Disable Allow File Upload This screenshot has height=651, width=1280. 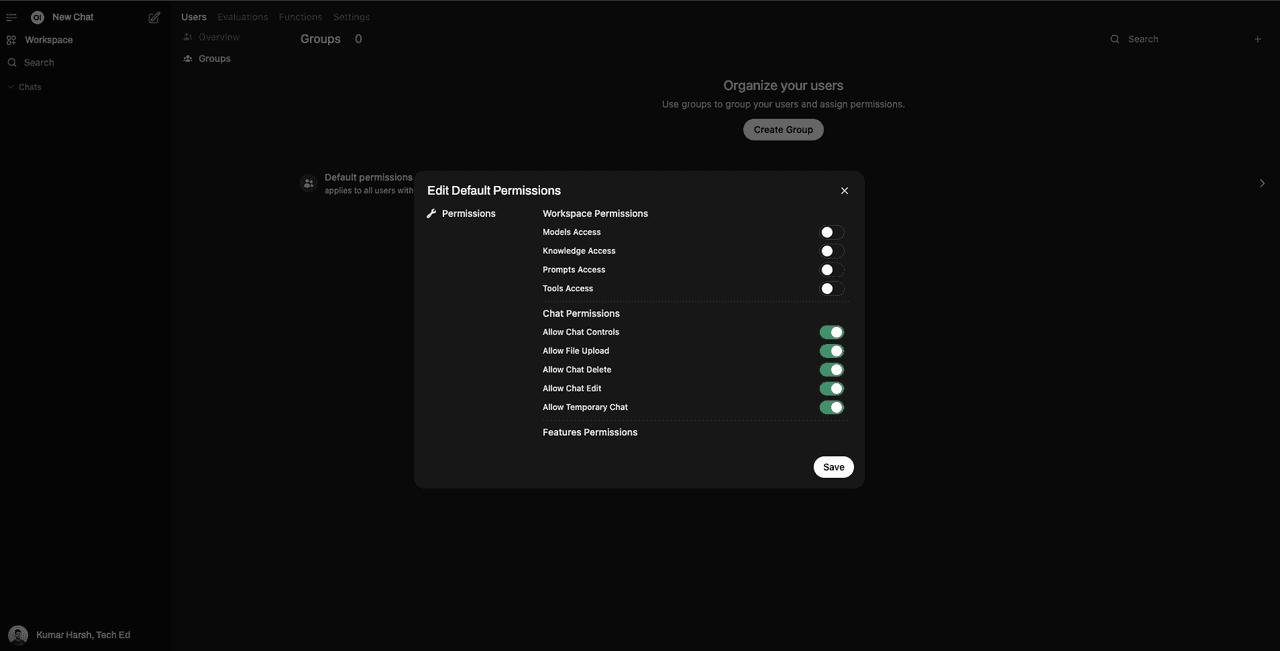[x=833, y=350]
